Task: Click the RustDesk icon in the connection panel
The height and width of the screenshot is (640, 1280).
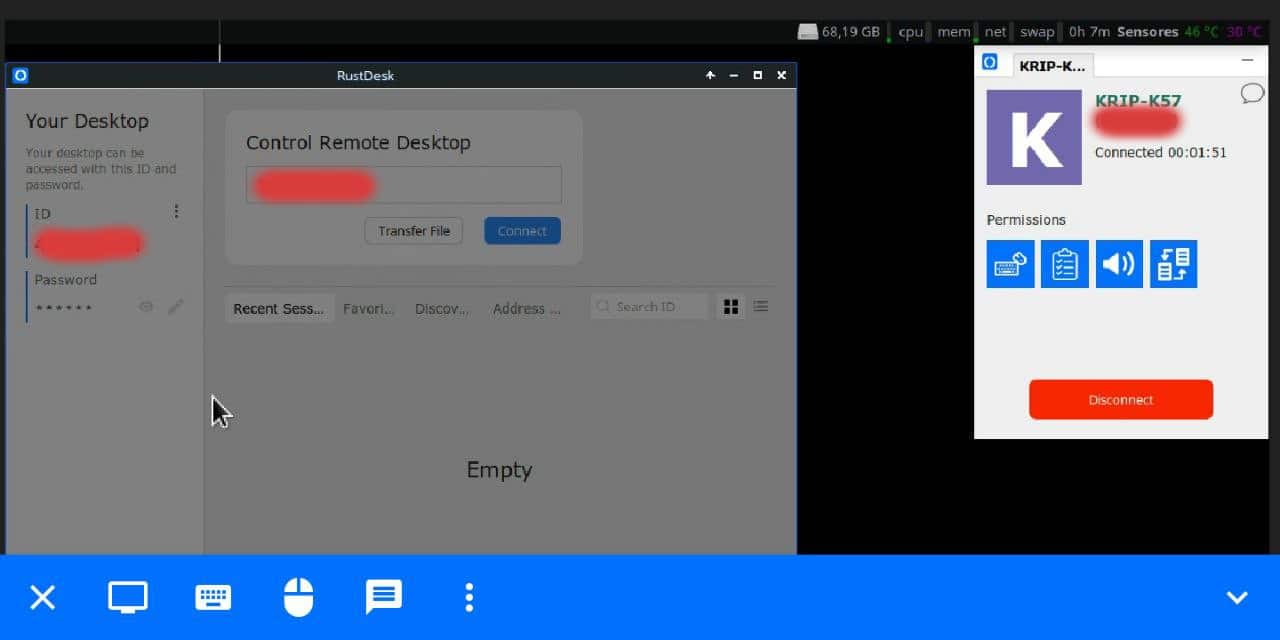Action: (x=990, y=62)
